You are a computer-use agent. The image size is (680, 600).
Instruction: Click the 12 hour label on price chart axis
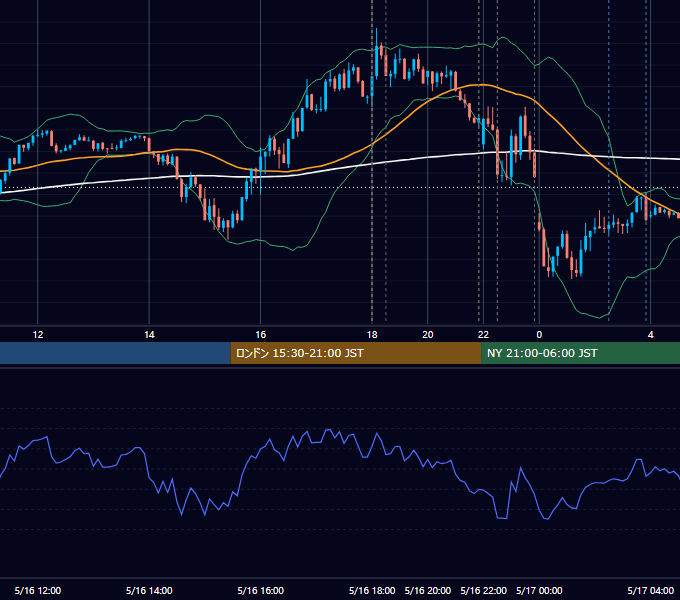(38, 335)
